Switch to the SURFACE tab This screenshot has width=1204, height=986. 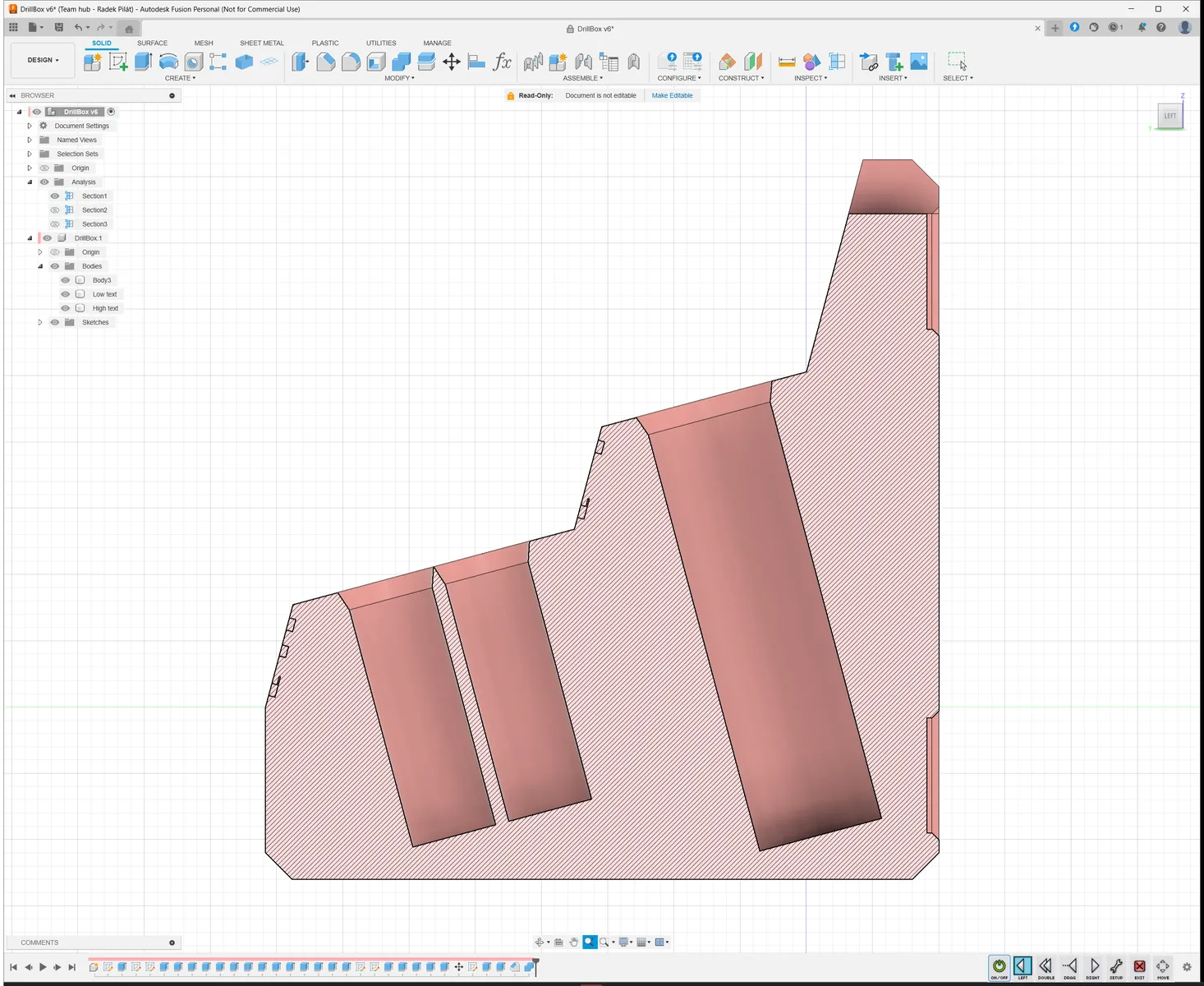(152, 43)
